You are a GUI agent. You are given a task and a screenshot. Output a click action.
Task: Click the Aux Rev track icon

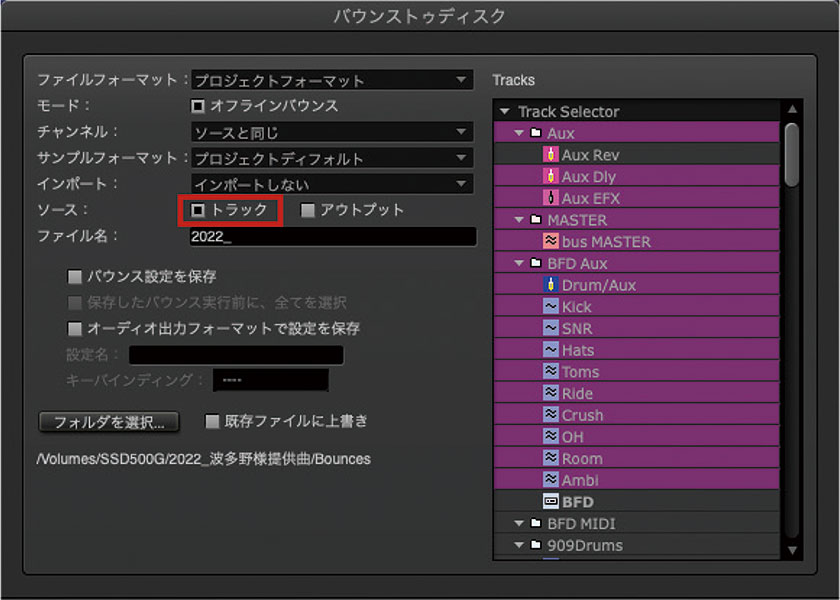[x=550, y=155]
